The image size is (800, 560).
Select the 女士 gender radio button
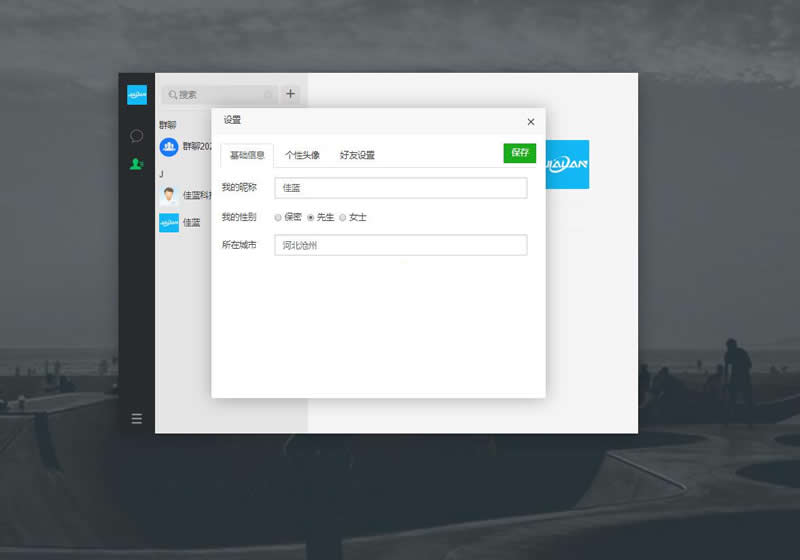point(343,217)
